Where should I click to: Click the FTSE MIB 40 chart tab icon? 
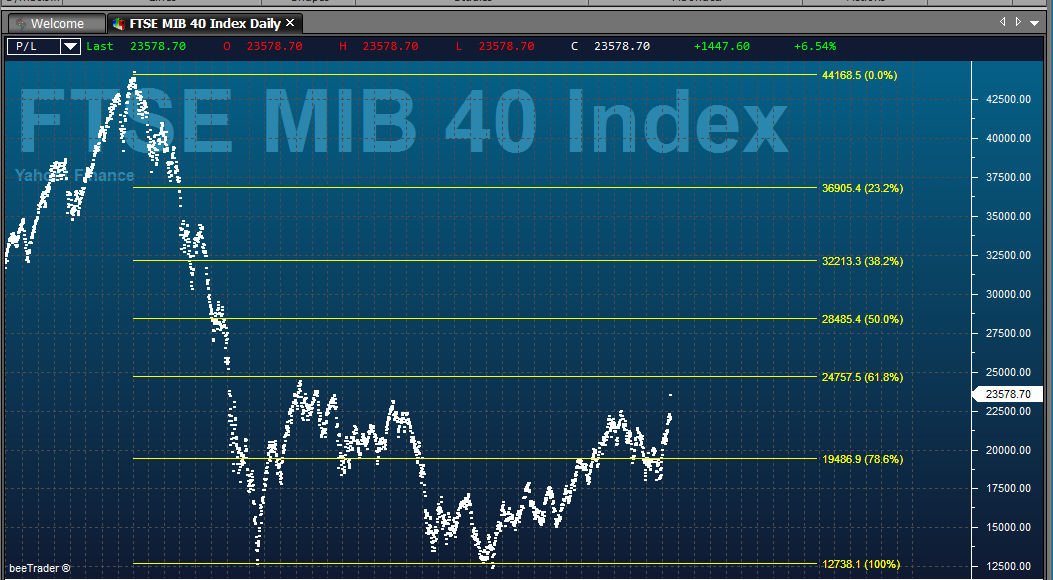point(119,23)
